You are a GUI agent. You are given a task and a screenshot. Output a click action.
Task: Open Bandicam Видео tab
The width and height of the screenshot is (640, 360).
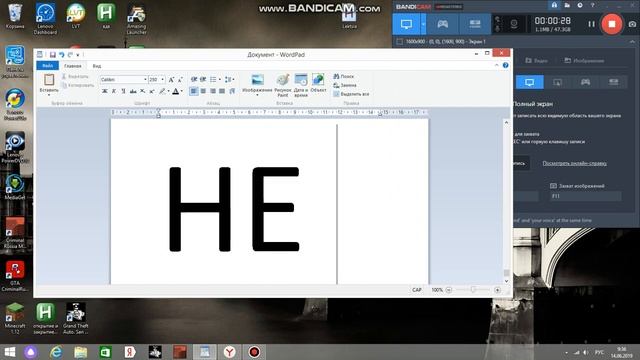[536, 60]
